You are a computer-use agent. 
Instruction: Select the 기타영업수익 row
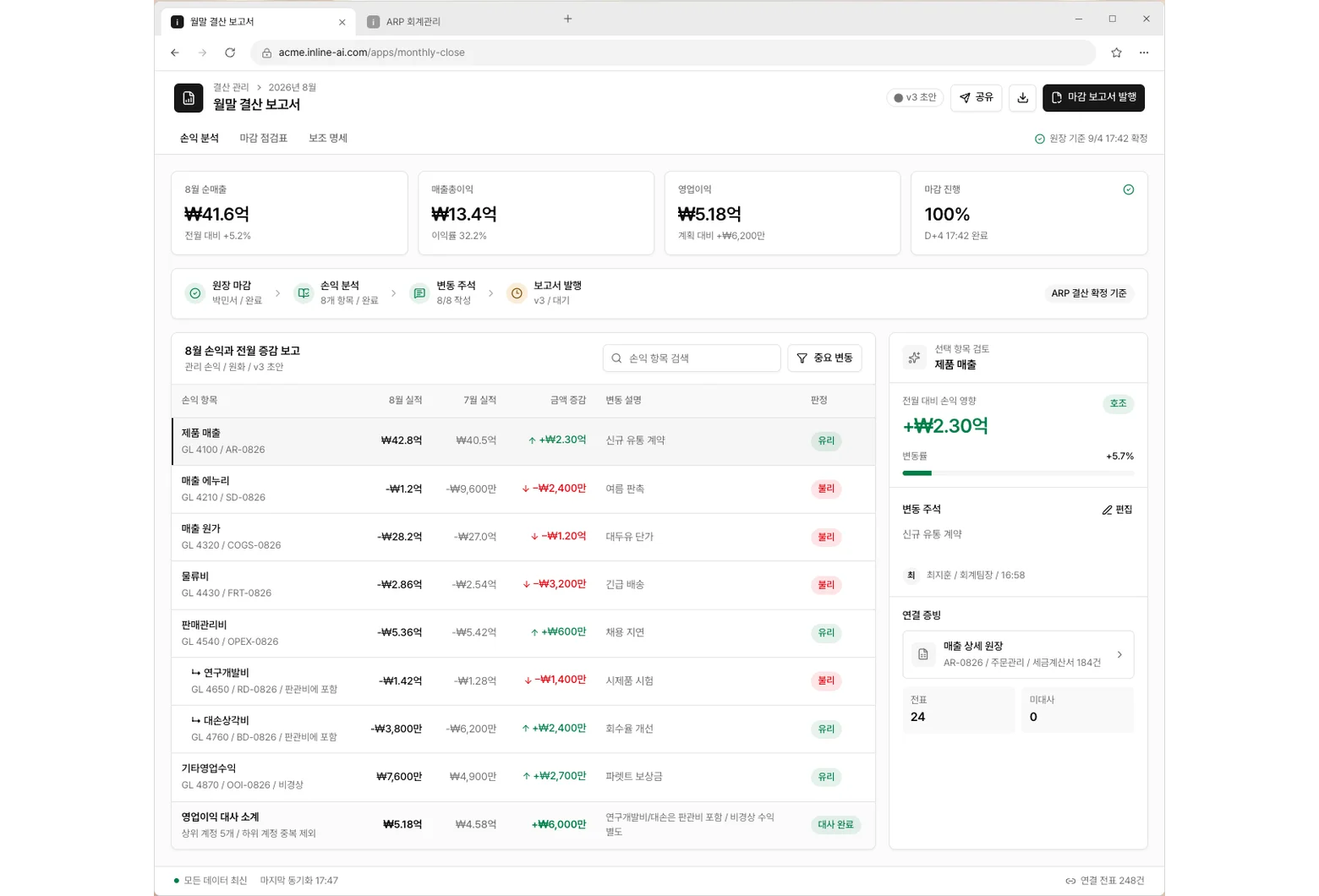523,777
